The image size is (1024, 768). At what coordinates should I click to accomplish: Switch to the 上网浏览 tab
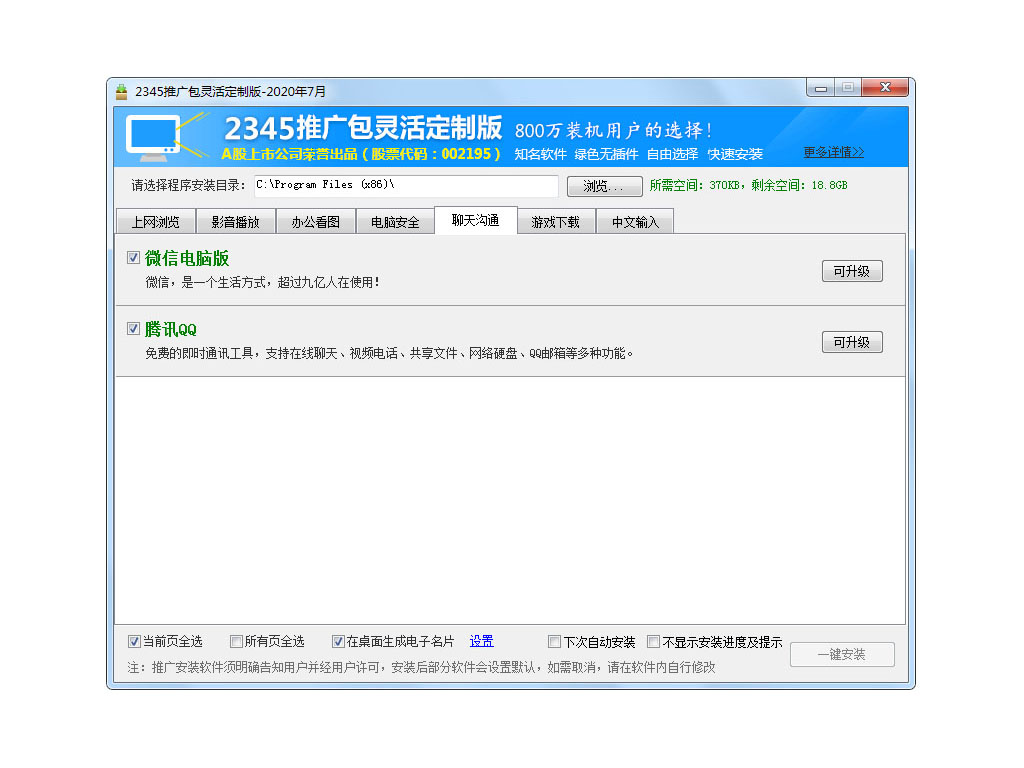(x=155, y=222)
